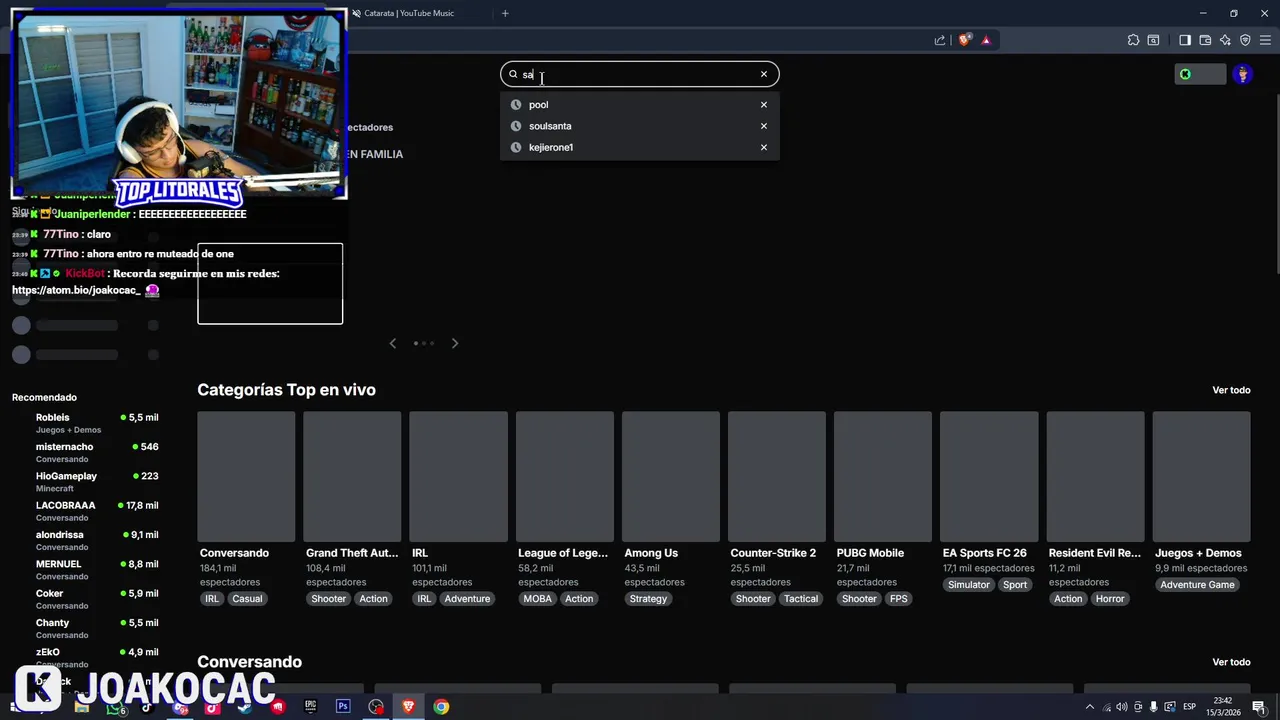
Task: Click into the Kick search input field
Action: [638, 74]
